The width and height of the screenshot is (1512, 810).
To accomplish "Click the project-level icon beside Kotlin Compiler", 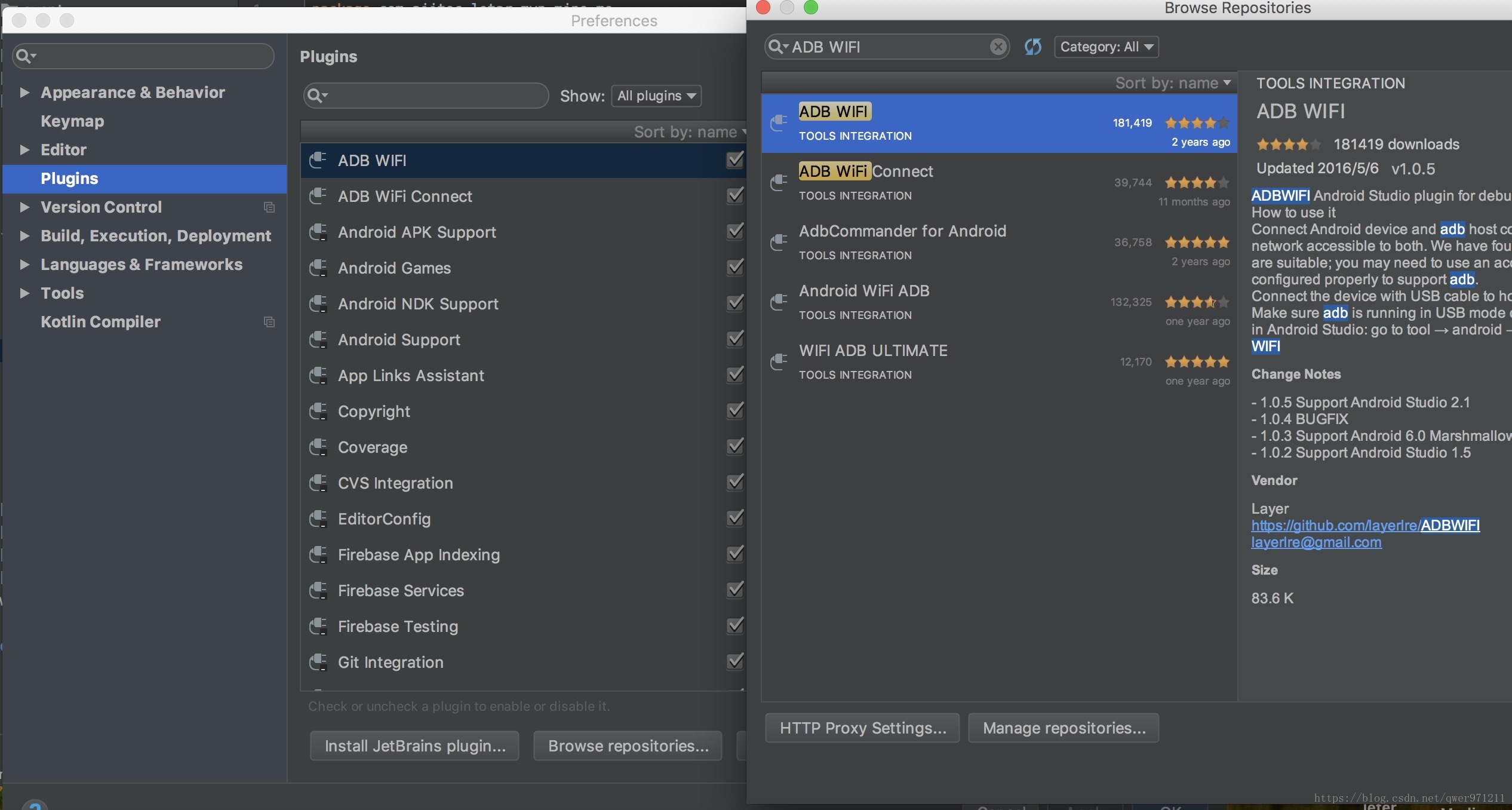I will [x=269, y=322].
